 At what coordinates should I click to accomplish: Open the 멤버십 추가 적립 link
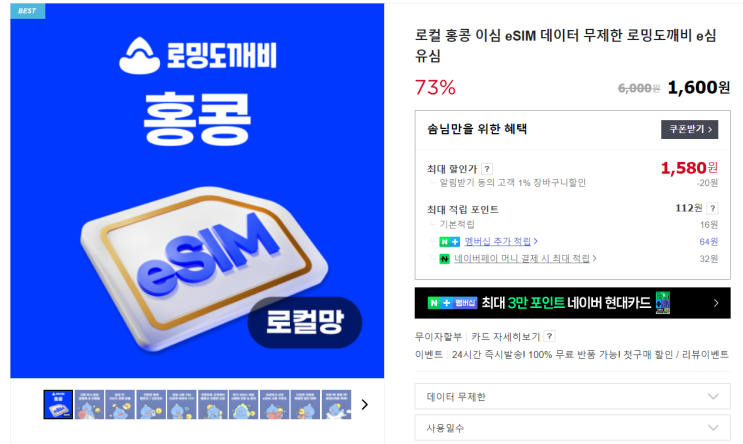[500, 241]
